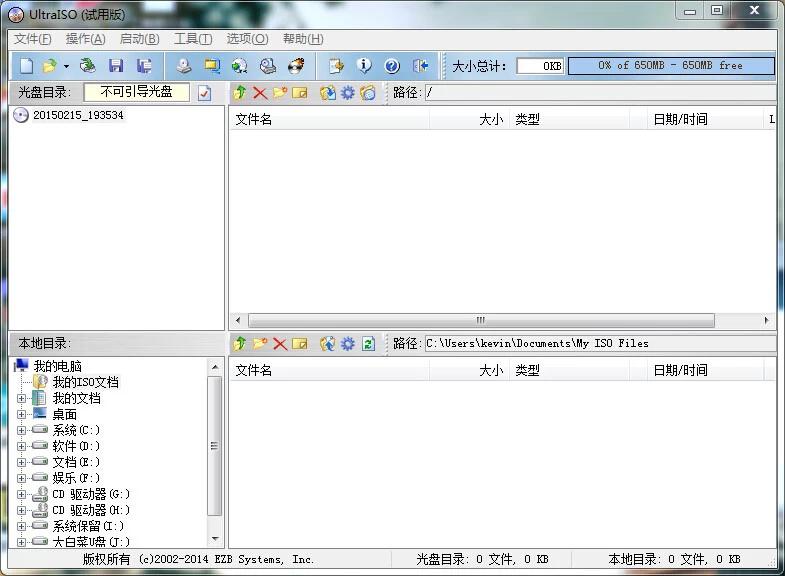Click the Up folder icon in disc pane

pos(240,93)
